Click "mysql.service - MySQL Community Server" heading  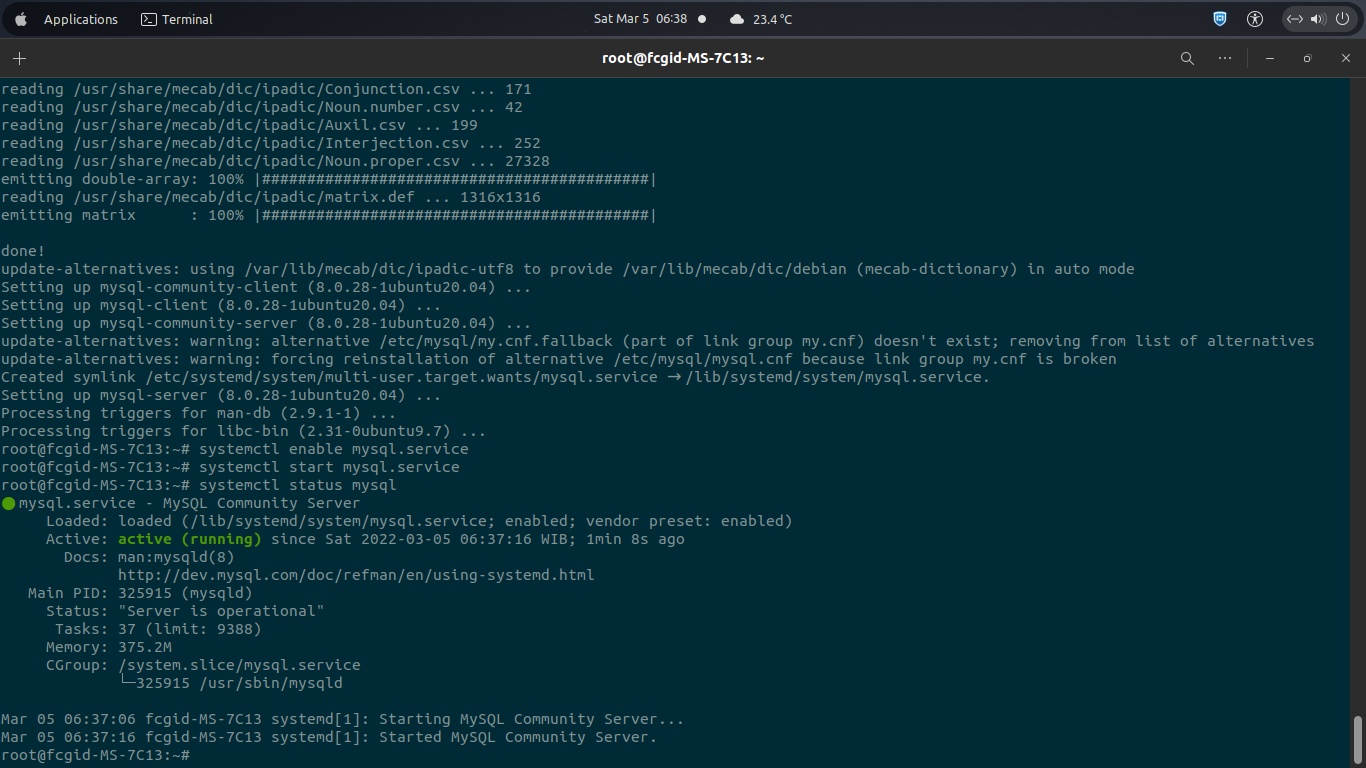(x=189, y=503)
